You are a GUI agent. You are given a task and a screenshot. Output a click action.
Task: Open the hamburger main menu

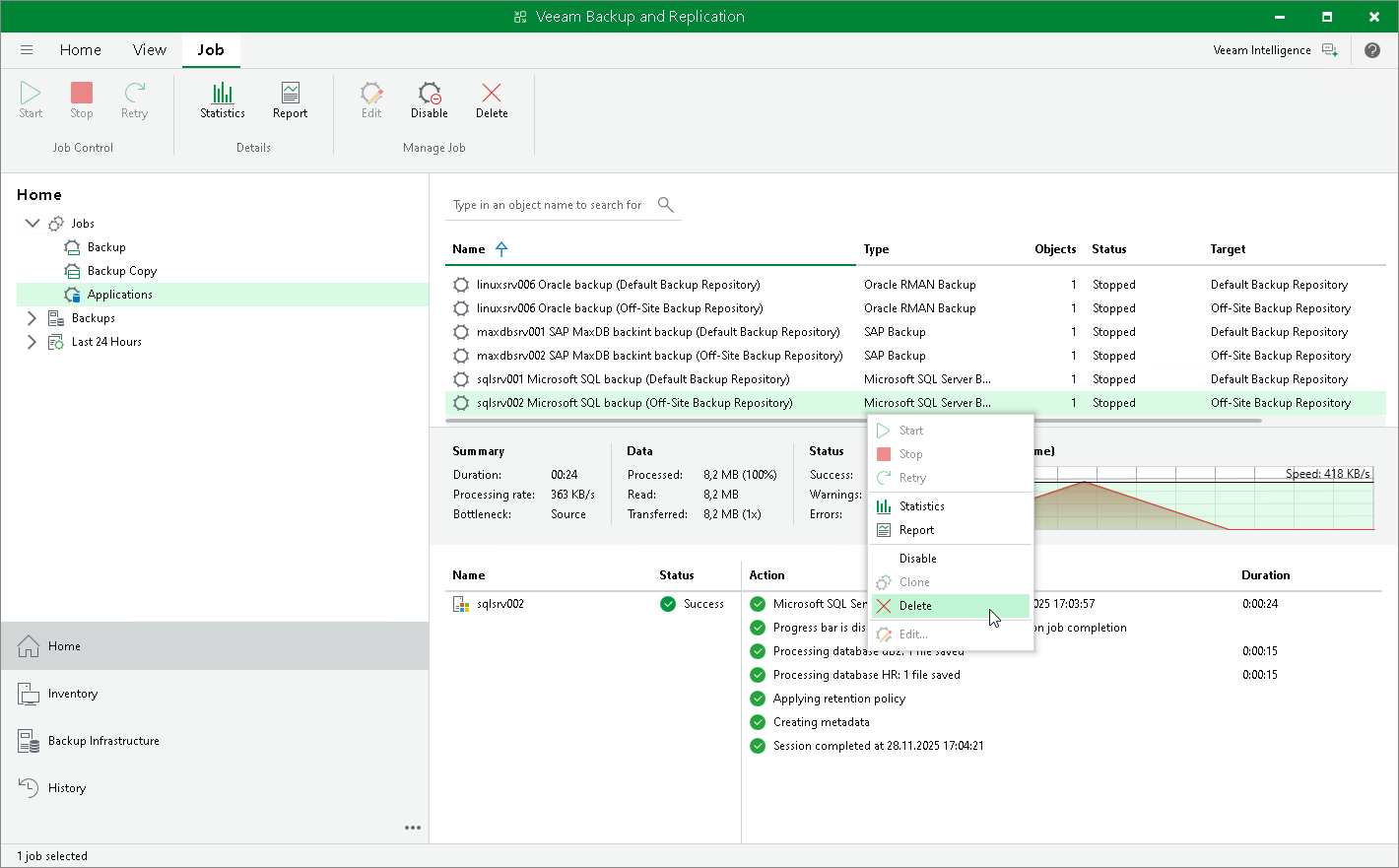pyautogui.click(x=27, y=50)
